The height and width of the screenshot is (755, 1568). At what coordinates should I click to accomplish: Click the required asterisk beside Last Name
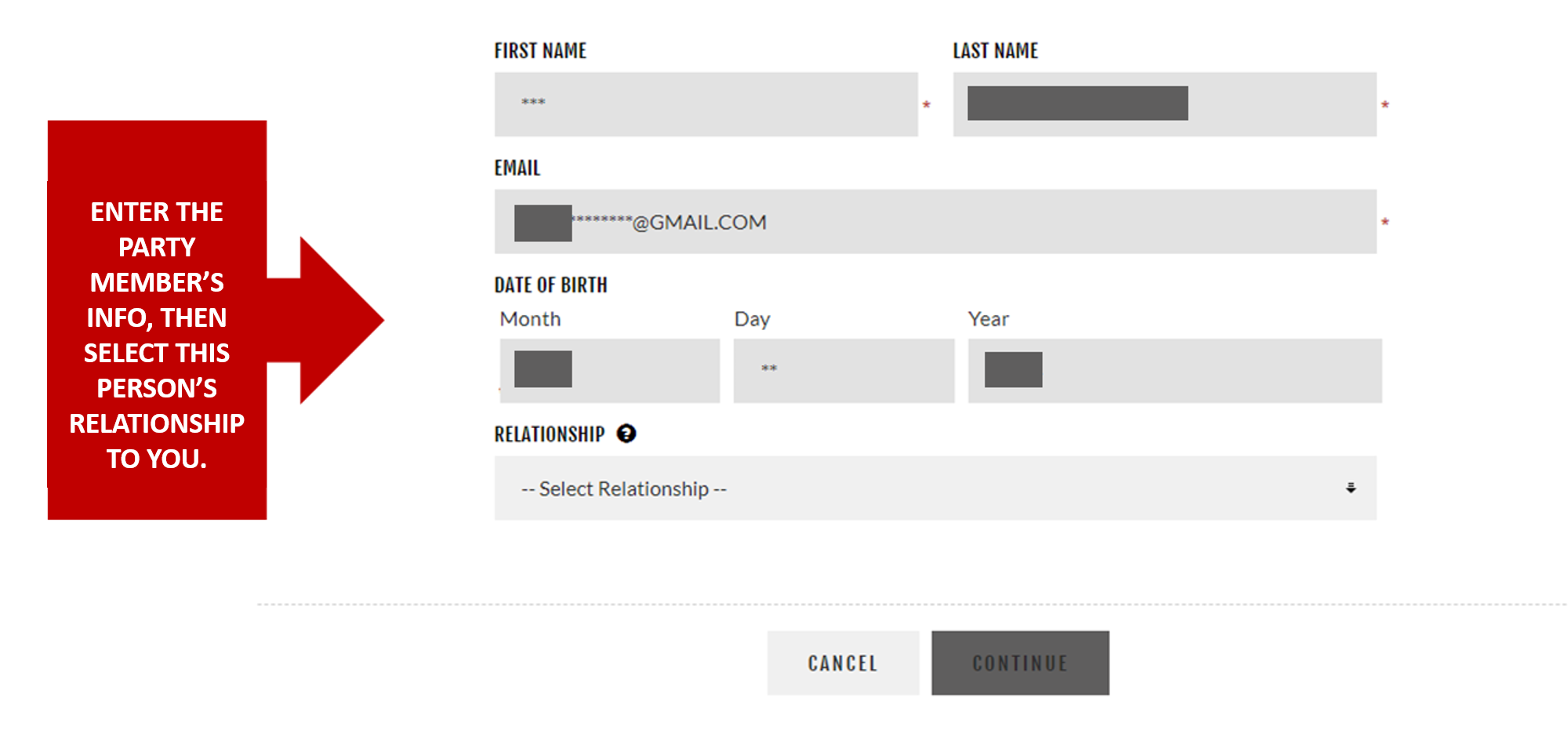click(1385, 105)
